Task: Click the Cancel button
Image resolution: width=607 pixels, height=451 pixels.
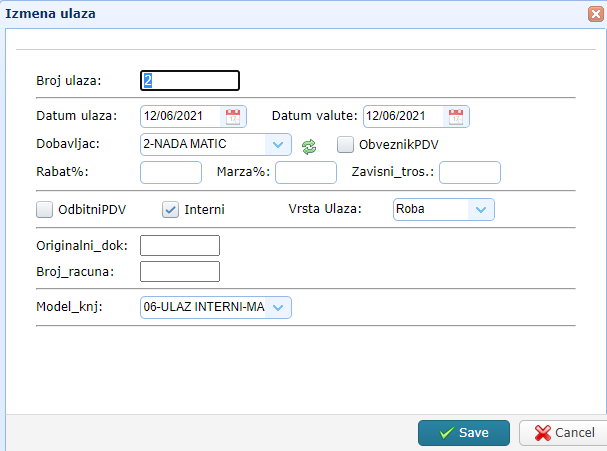Action: click(x=563, y=433)
